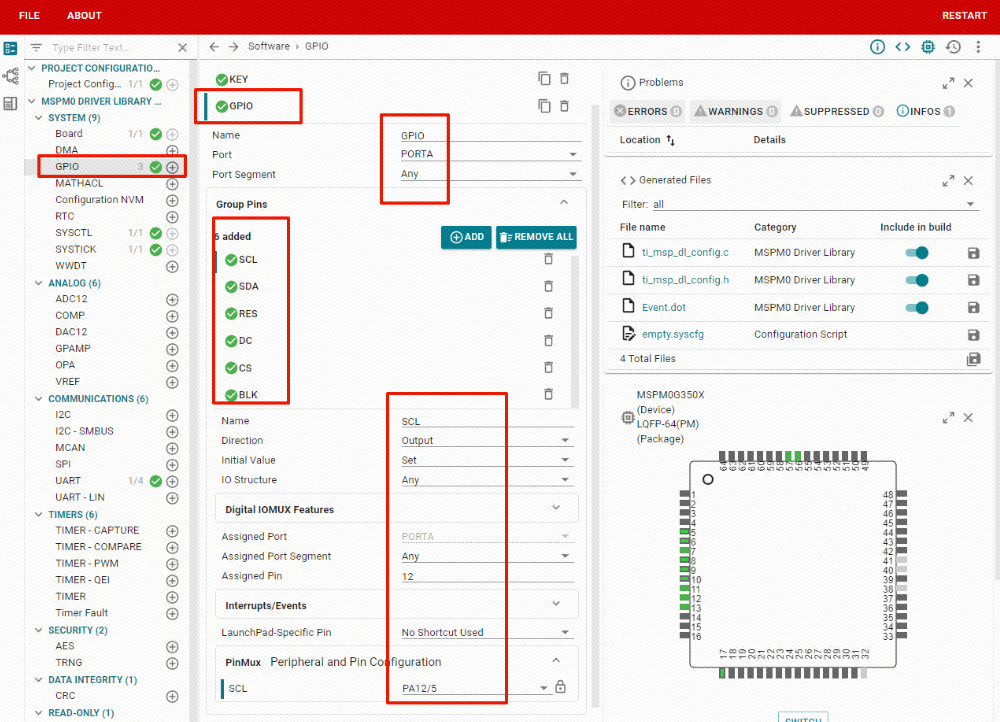Open the Port dropdown showing PORTA
1000x722 pixels.
[x=490, y=154]
